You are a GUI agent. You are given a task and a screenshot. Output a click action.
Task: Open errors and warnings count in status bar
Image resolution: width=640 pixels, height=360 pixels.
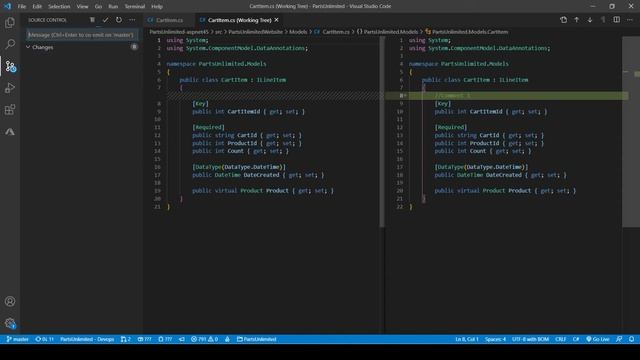[204, 339]
